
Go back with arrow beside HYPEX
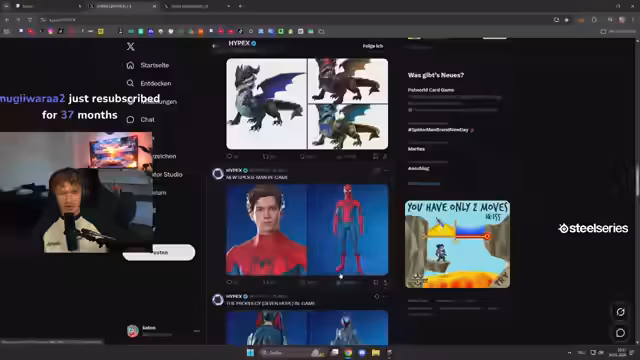tap(215, 46)
